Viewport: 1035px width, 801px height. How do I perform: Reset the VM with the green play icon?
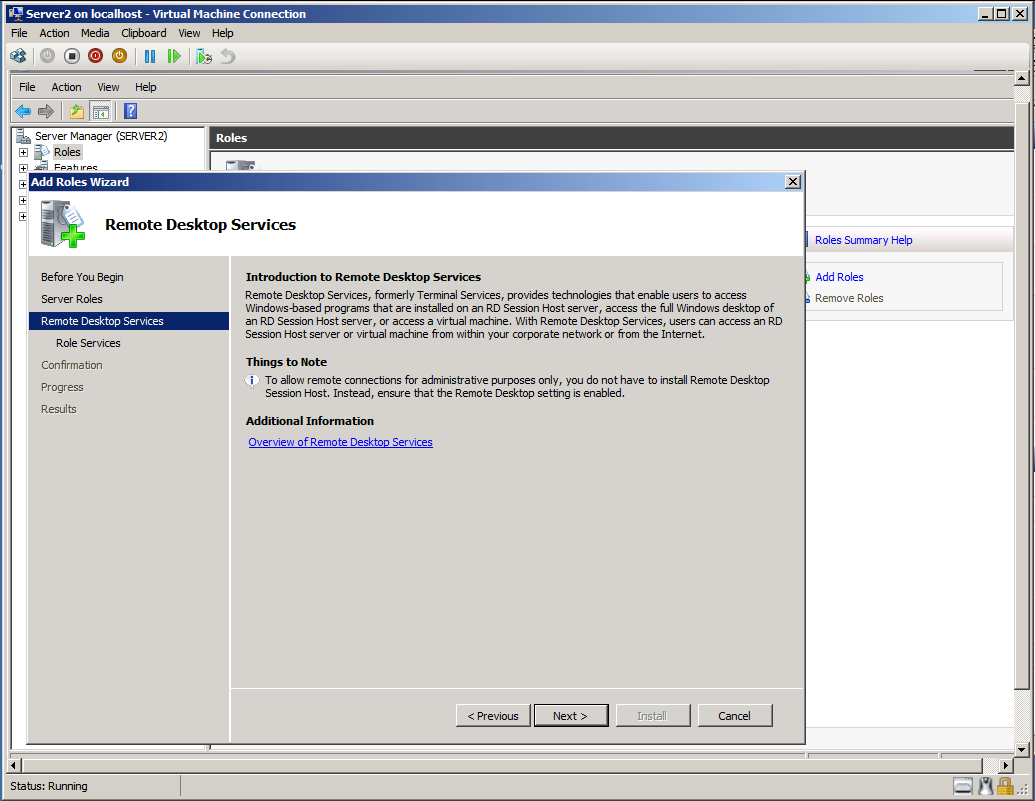click(x=174, y=57)
